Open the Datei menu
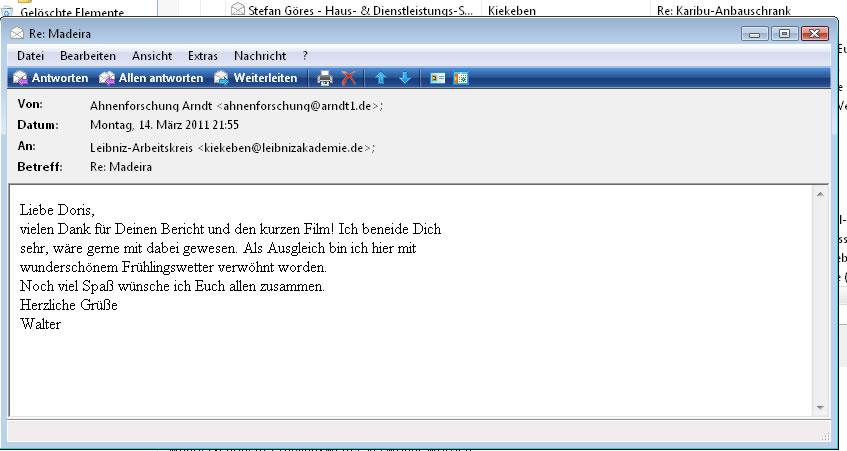Viewport: 847px width, 451px height. (x=30, y=56)
